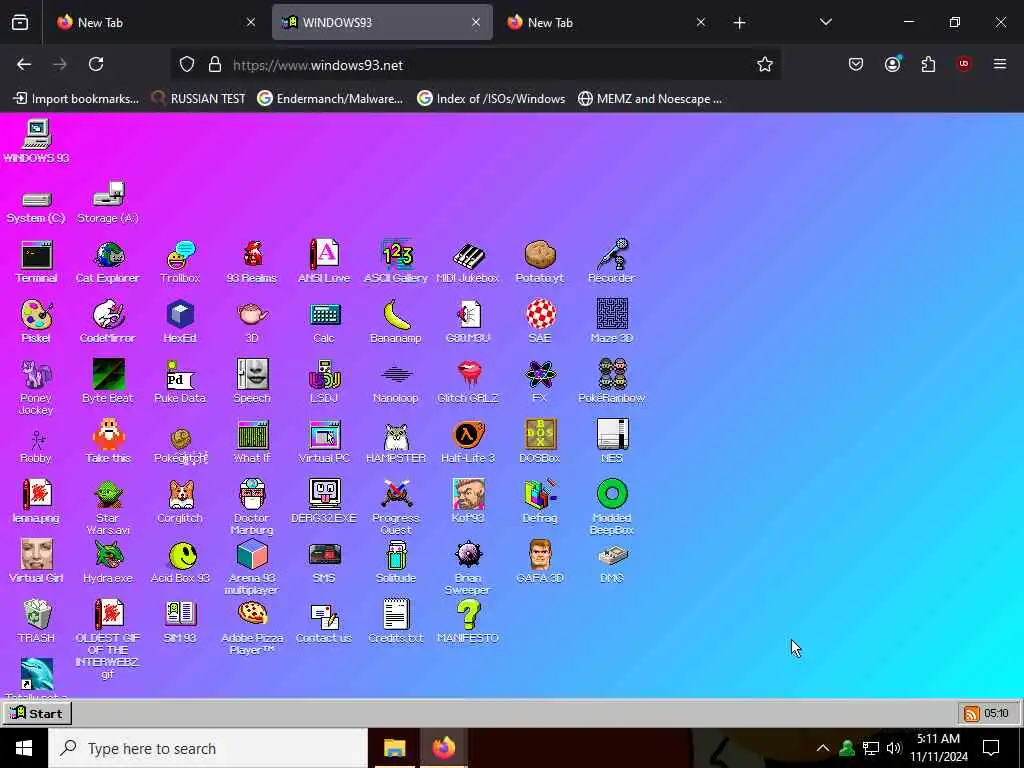Open the GAFA 3D icon
The width and height of the screenshot is (1024, 768).
(x=540, y=562)
